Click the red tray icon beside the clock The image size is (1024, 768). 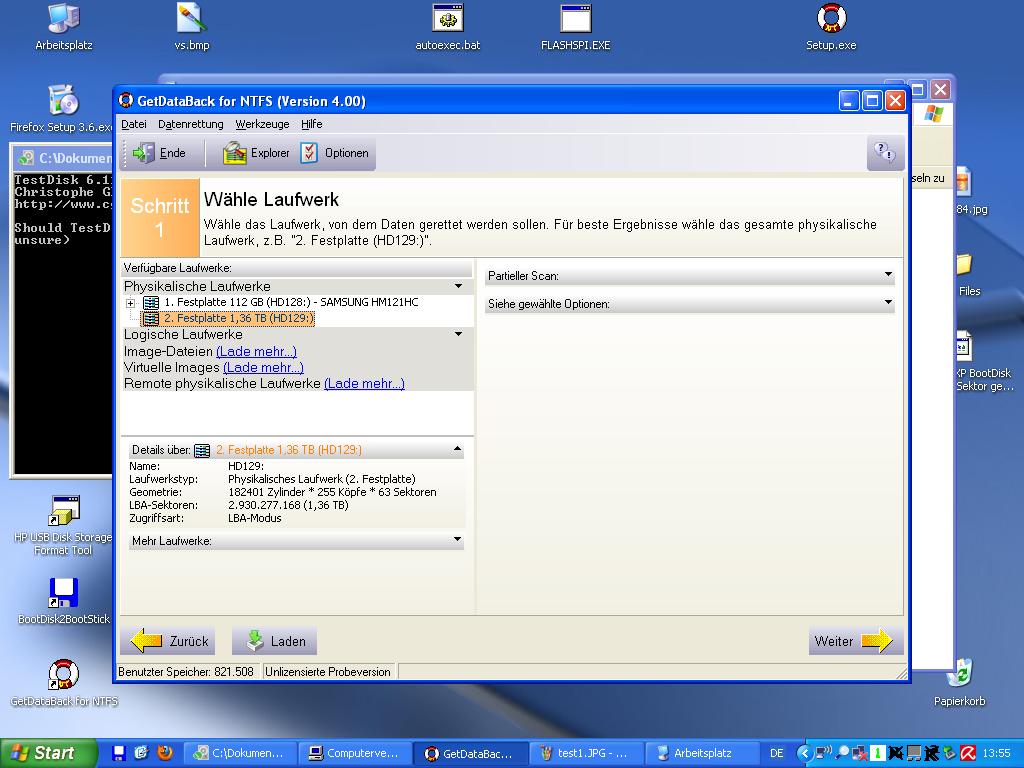[968, 753]
